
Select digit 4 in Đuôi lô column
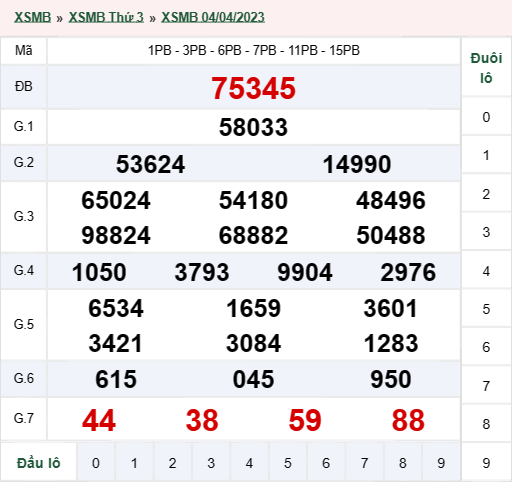pyautogui.click(x=486, y=271)
